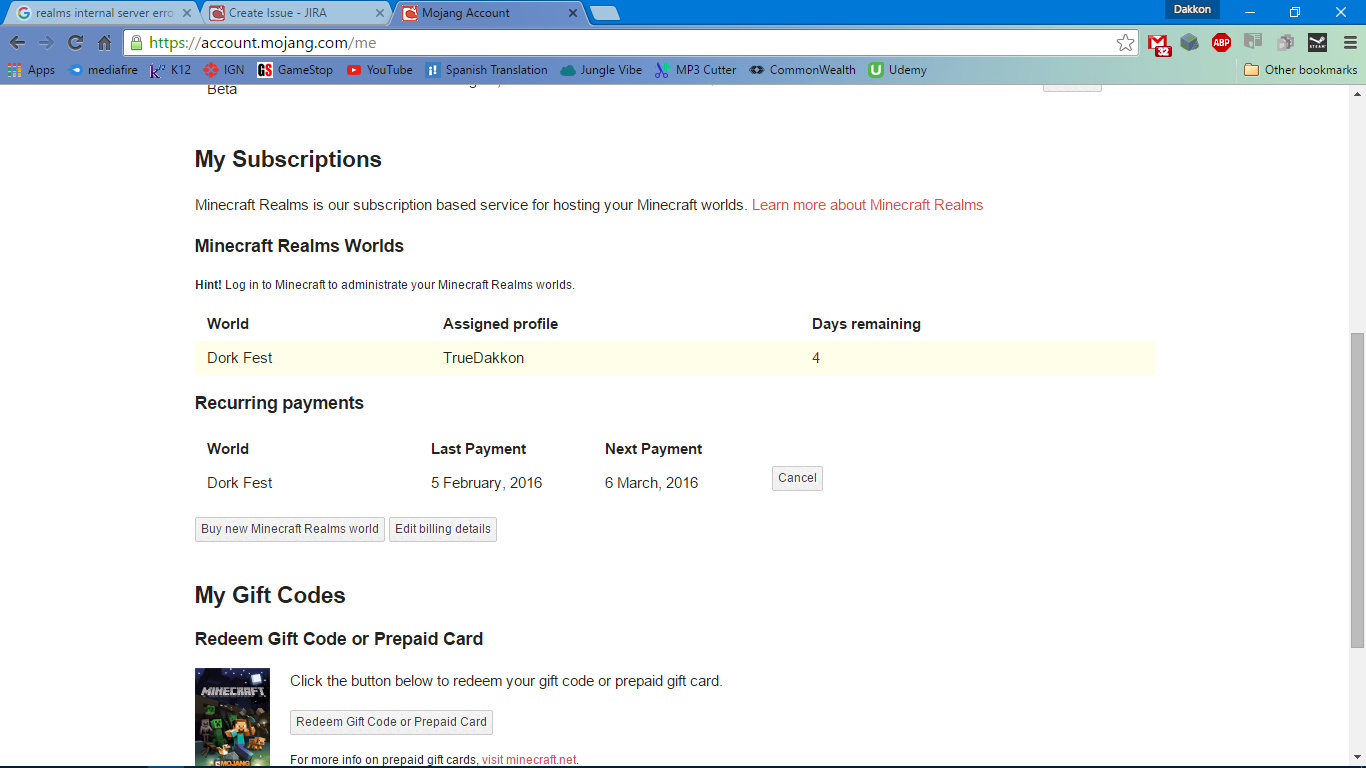The image size is (1366, 768).
Task: Select Dork Fest in the Recurring payments table
Action: point(240,483)
